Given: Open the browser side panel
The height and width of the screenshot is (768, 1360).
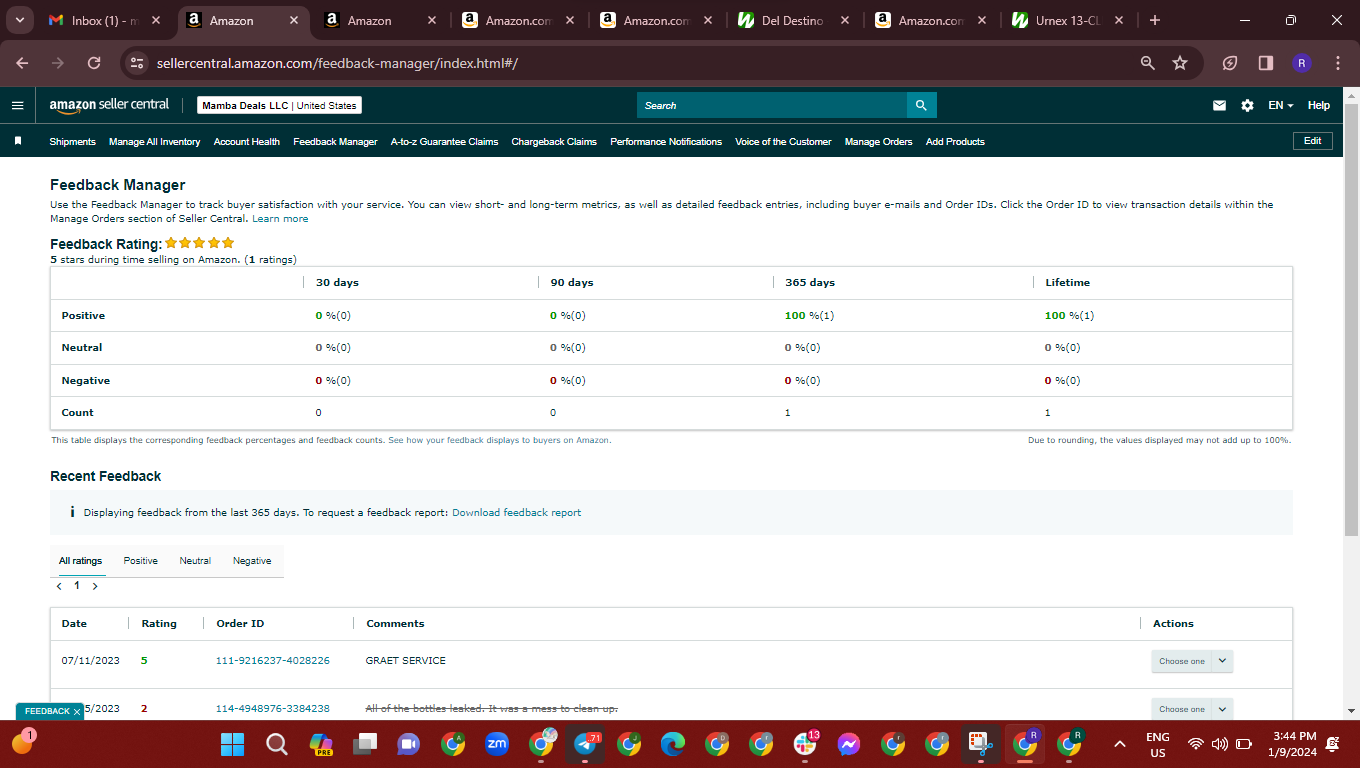Looking at the screenshot, I should point(1266,63).
